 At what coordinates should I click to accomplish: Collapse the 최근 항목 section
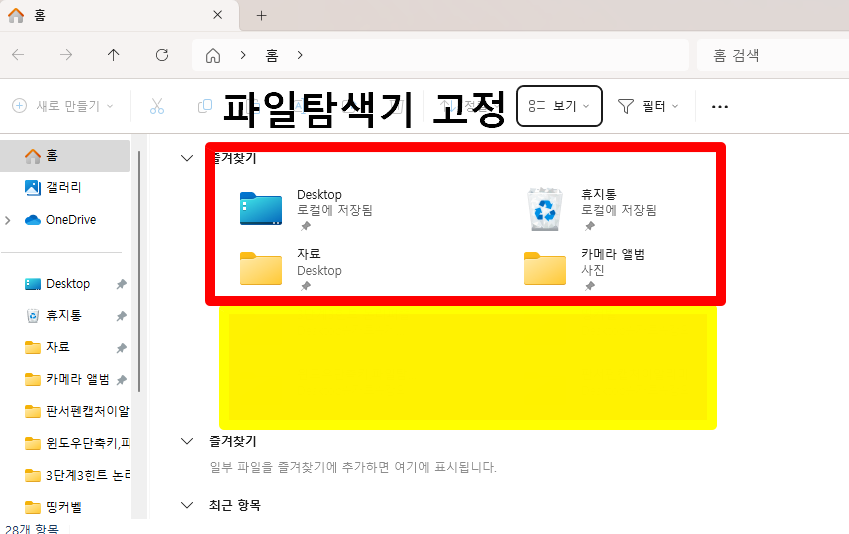click(x=186, y=505)
